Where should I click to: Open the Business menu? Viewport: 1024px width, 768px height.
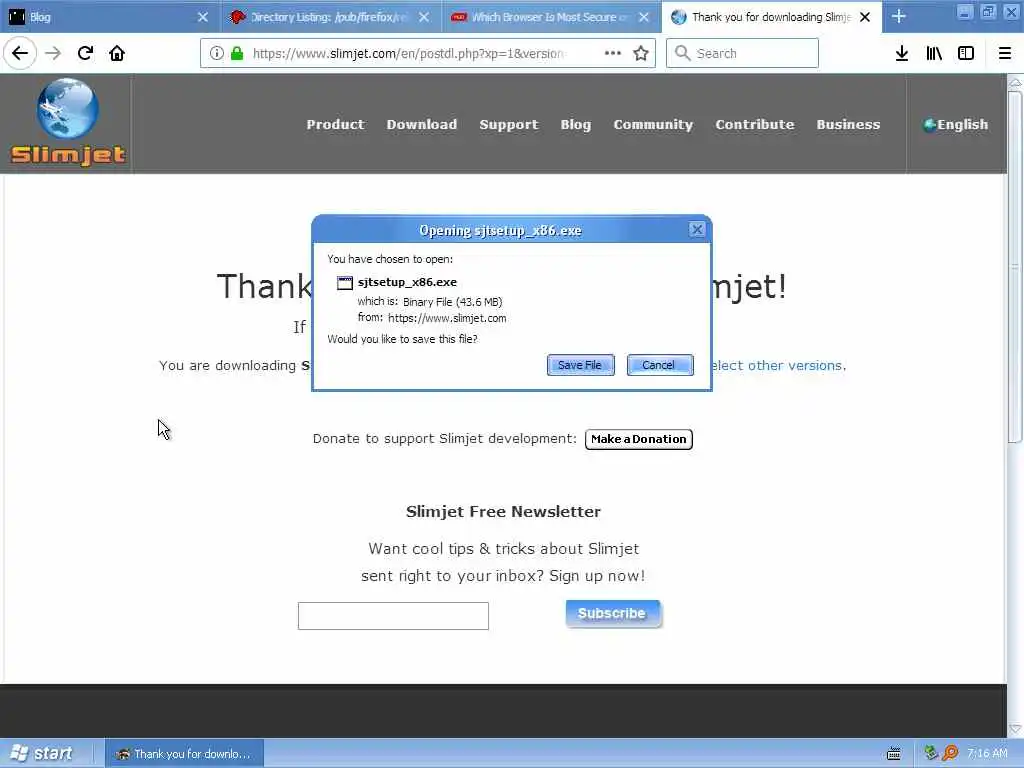pyautogui.click(x=848, y=124)
